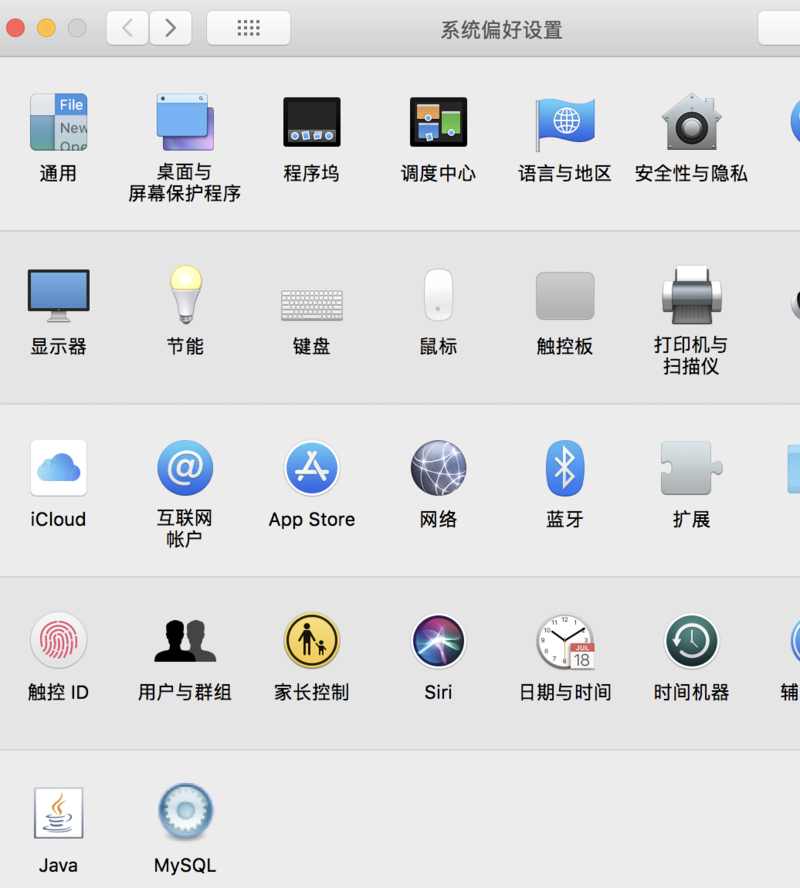Show all preferences via grid button
This screenshot has height=888, width=800.
coord(249,27)
